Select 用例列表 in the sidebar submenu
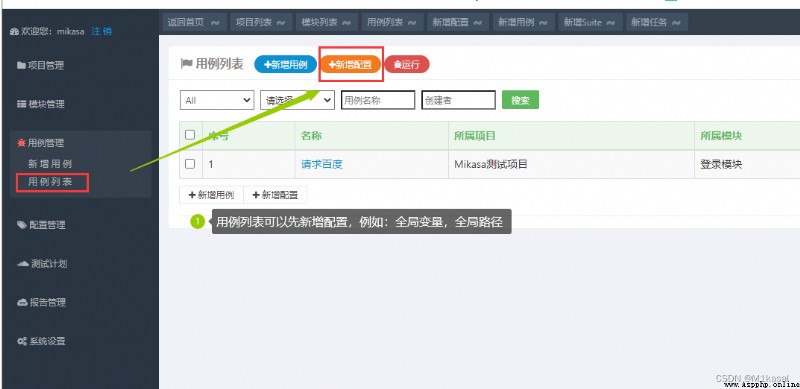Image resolution: width=800 pixels, height=389 pixels. click(x=49, y=182)
